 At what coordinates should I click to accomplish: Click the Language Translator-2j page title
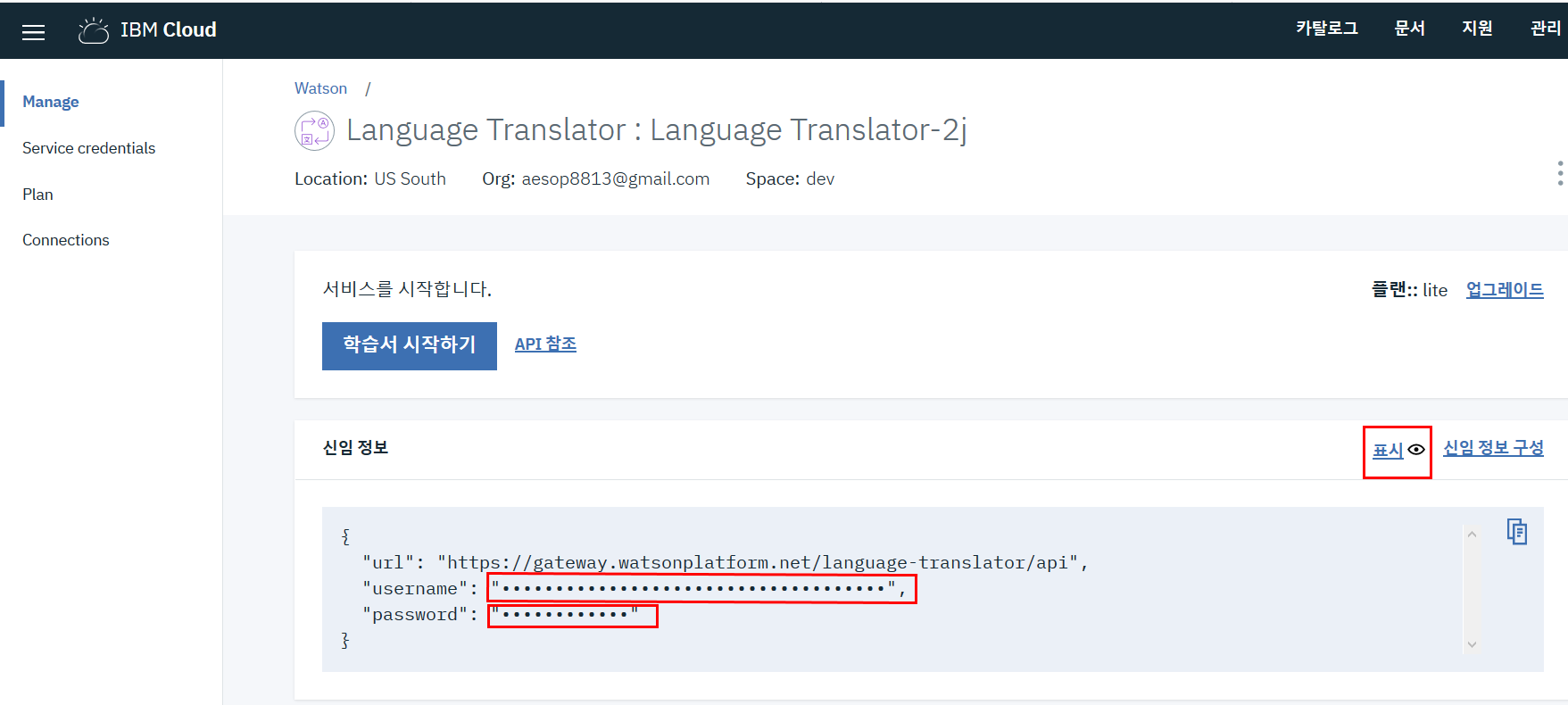tap(656, 130)
